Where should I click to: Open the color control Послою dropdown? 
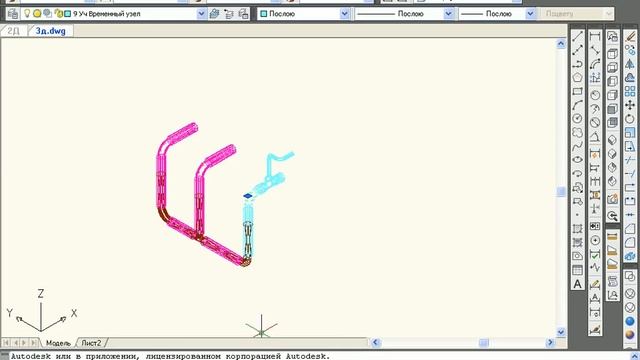(344, 13)
